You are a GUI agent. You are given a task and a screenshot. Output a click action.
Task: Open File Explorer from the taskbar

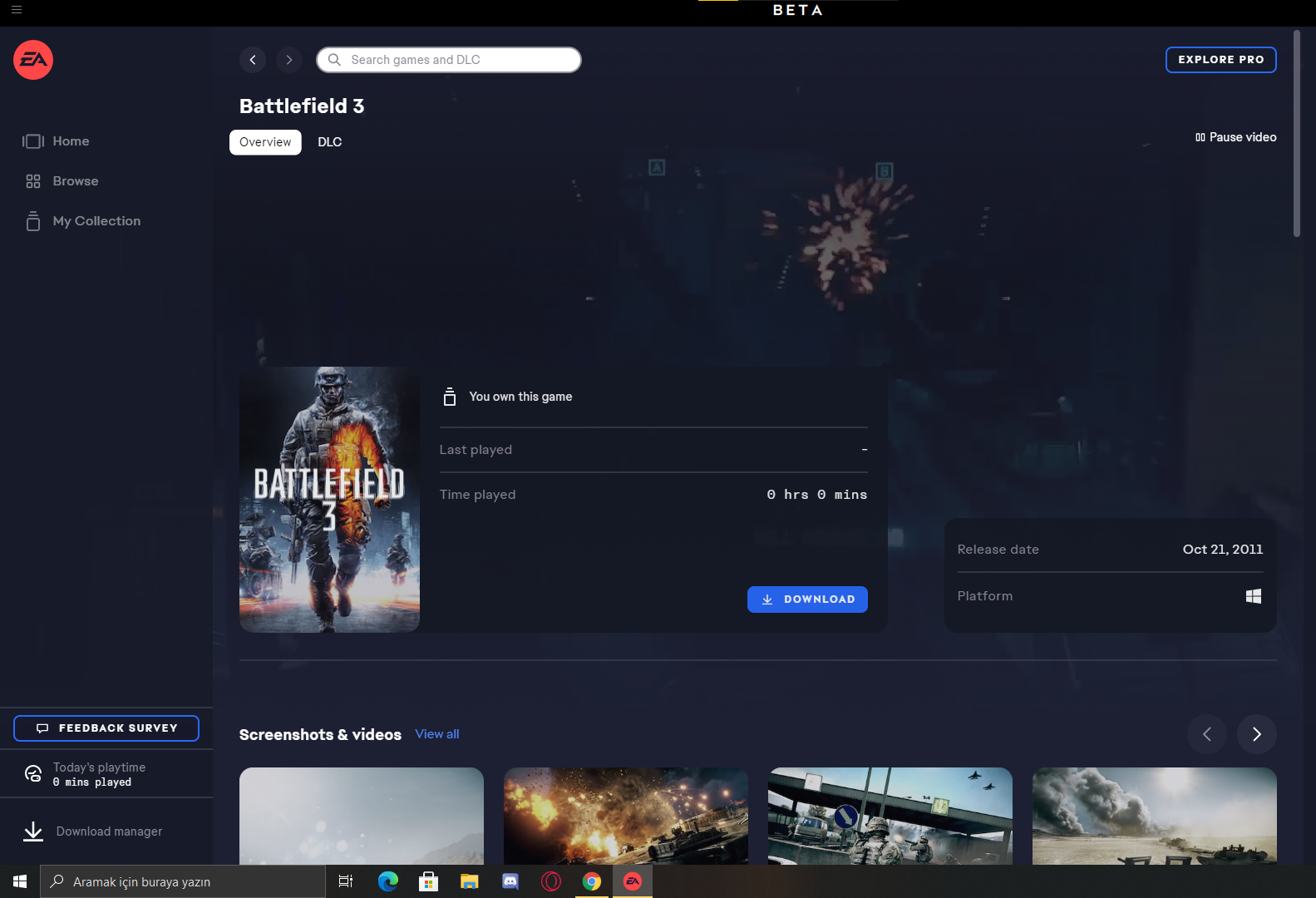470,881
